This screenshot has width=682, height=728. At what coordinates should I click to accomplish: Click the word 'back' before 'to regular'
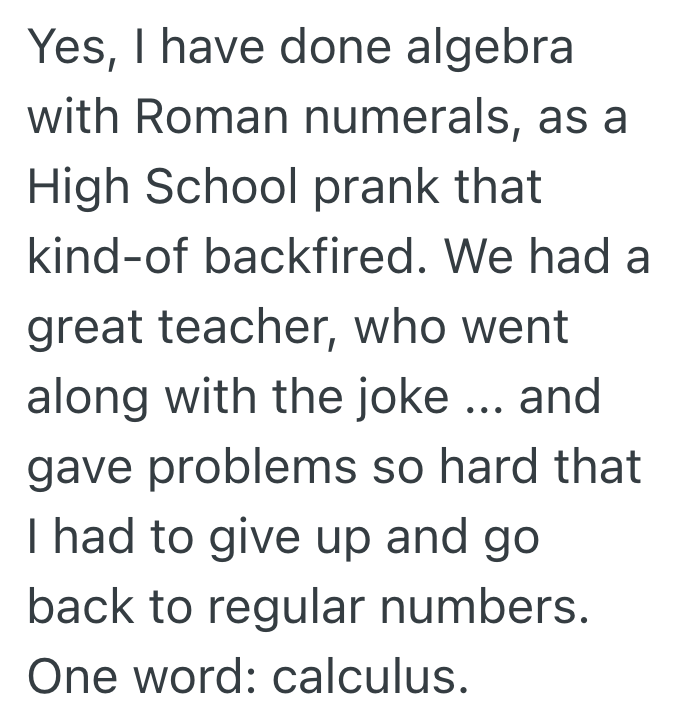[x=82, y=608]
